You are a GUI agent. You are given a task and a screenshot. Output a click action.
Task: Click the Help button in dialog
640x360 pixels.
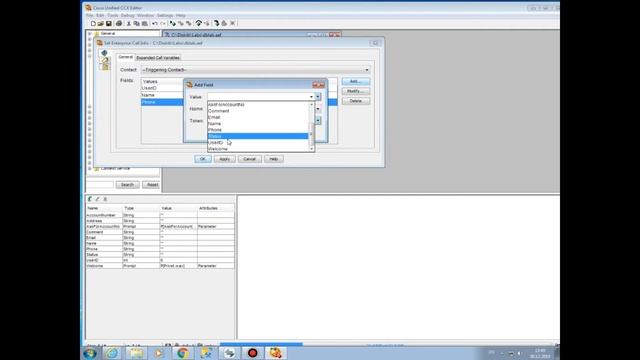tap(273, 159)
